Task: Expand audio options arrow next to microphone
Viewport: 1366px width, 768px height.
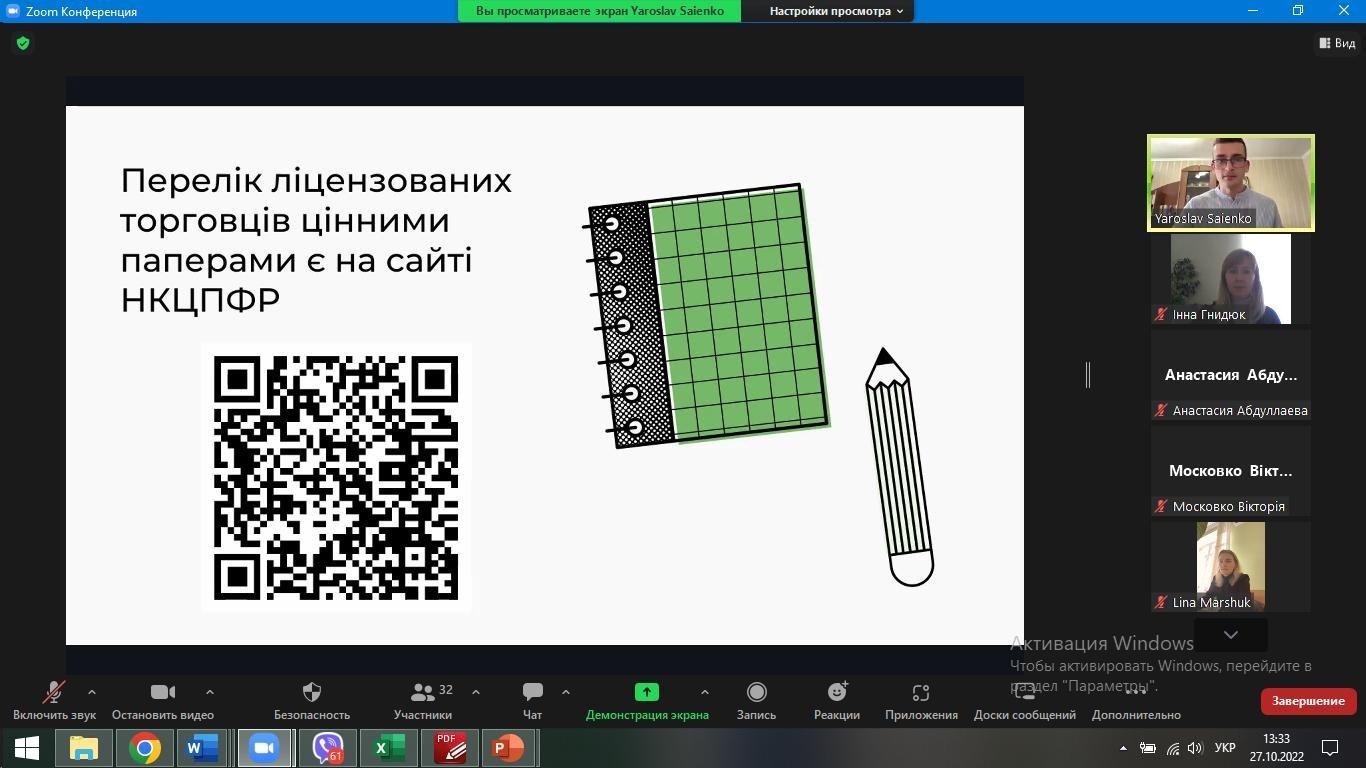Action: tap(92, 691)
